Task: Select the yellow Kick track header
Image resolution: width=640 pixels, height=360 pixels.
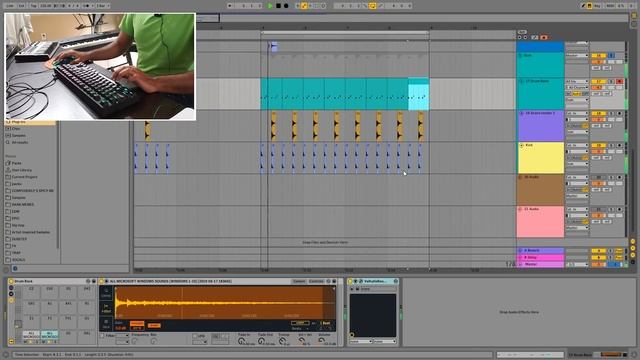Action: pyautogui.click(x=540, y=158)
